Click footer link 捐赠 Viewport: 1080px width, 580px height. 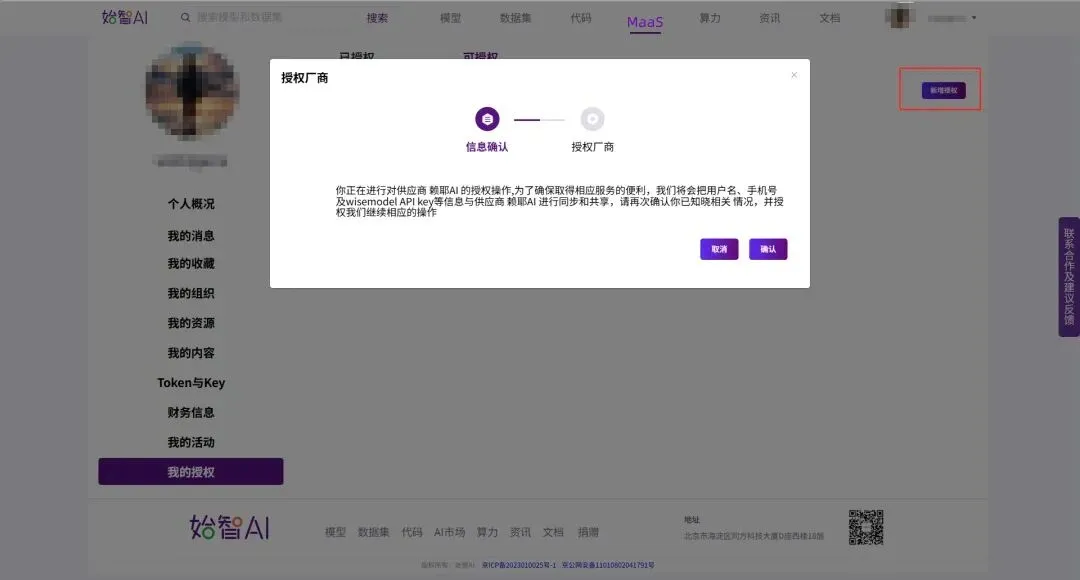point(588,532)
